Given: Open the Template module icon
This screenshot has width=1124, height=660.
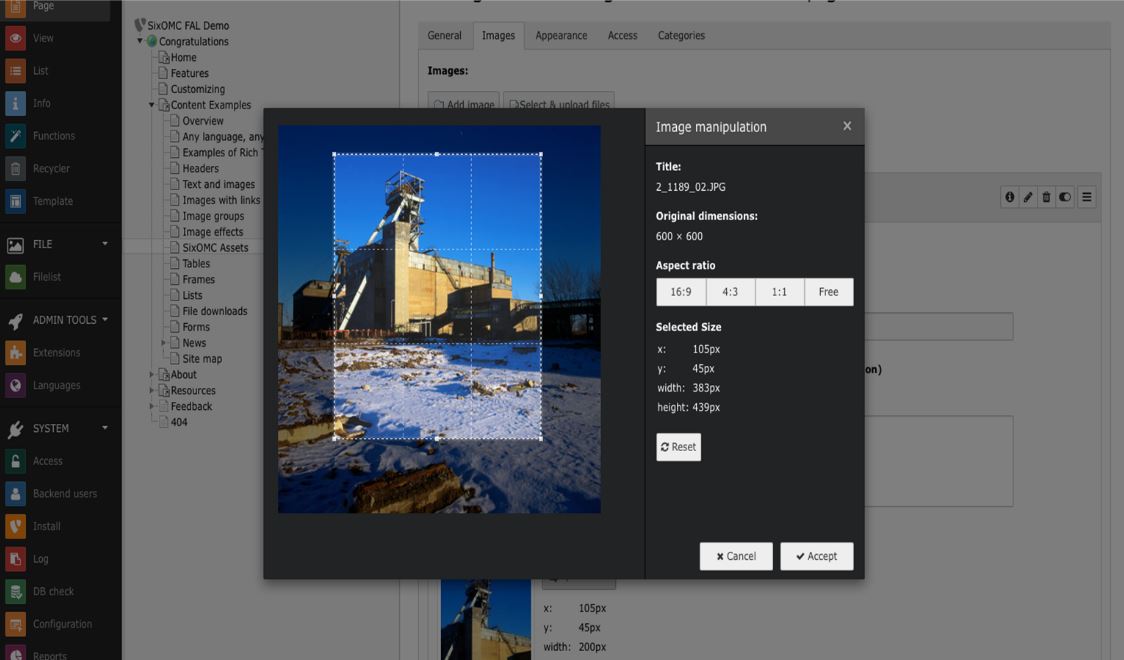Looking at the screenshot, I should click(15, 201).
